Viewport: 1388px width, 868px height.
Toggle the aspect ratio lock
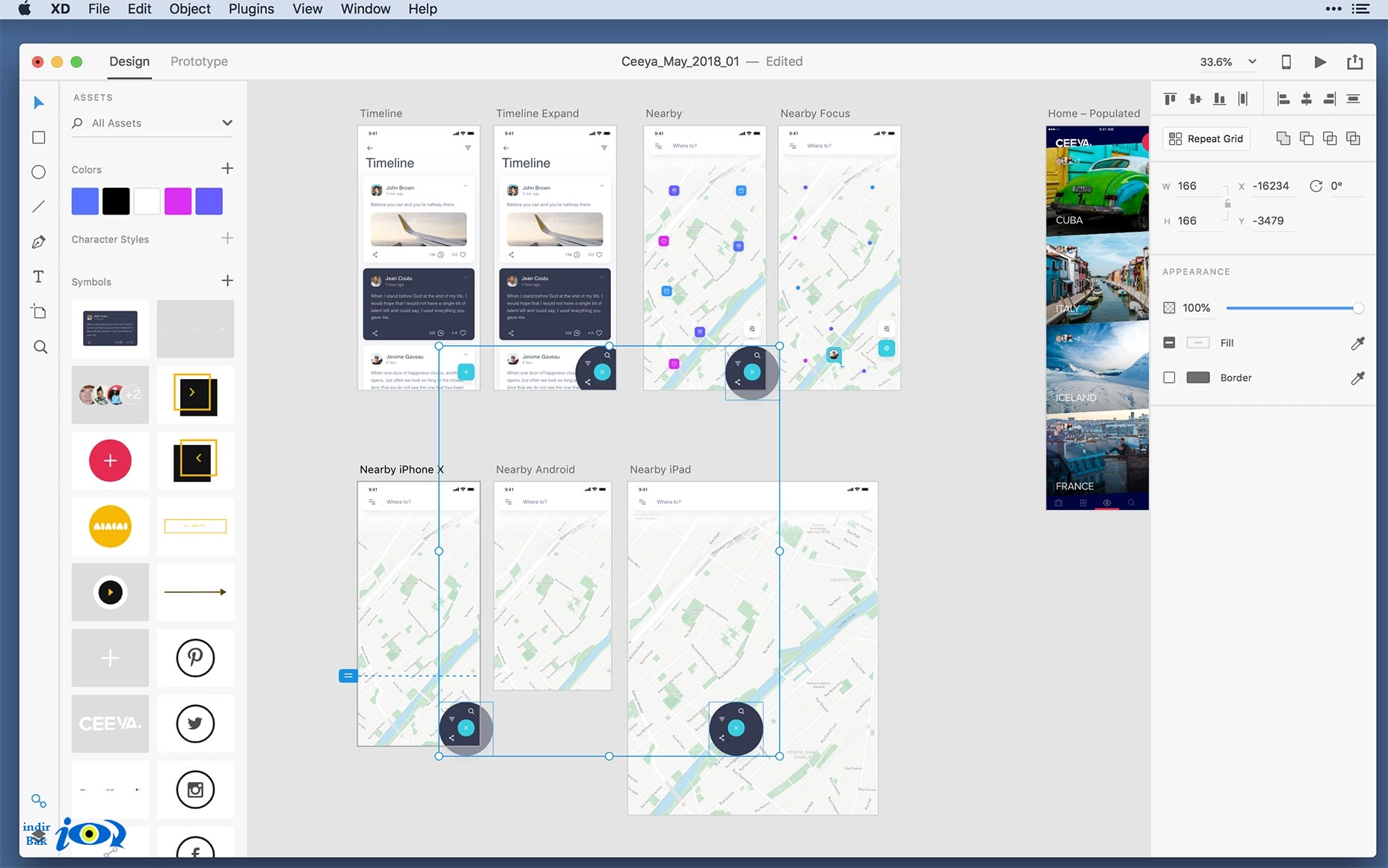pos(1227,203)
